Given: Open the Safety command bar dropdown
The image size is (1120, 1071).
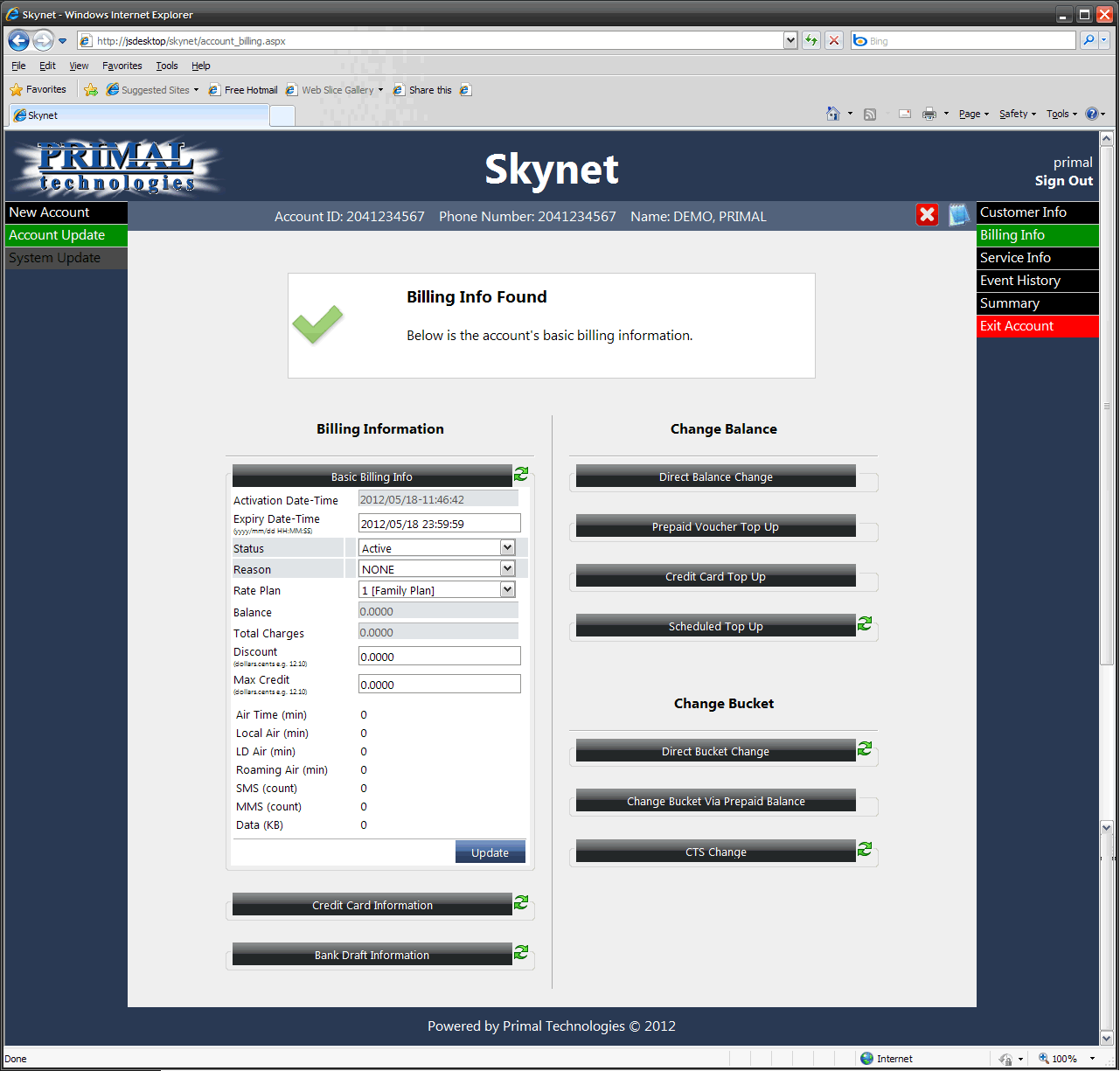Looking at the screenshot, I should click(x=1018, y=114).
